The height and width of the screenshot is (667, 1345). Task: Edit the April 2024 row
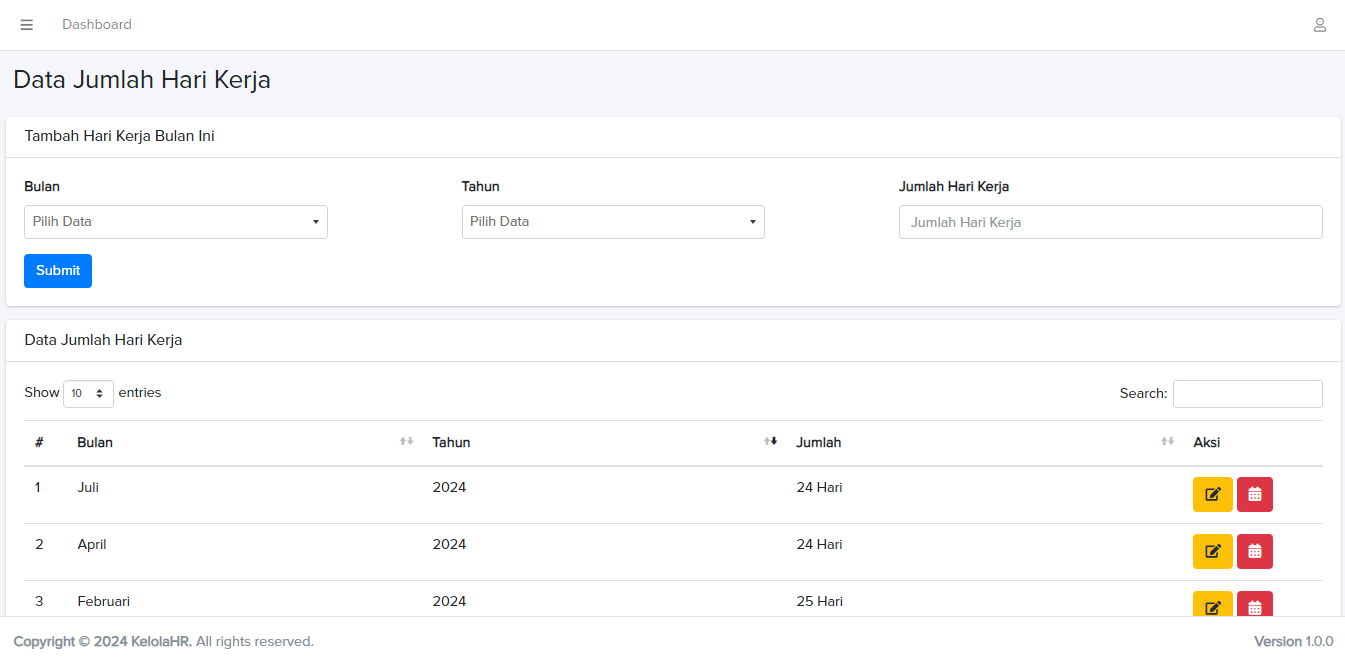1212,551
